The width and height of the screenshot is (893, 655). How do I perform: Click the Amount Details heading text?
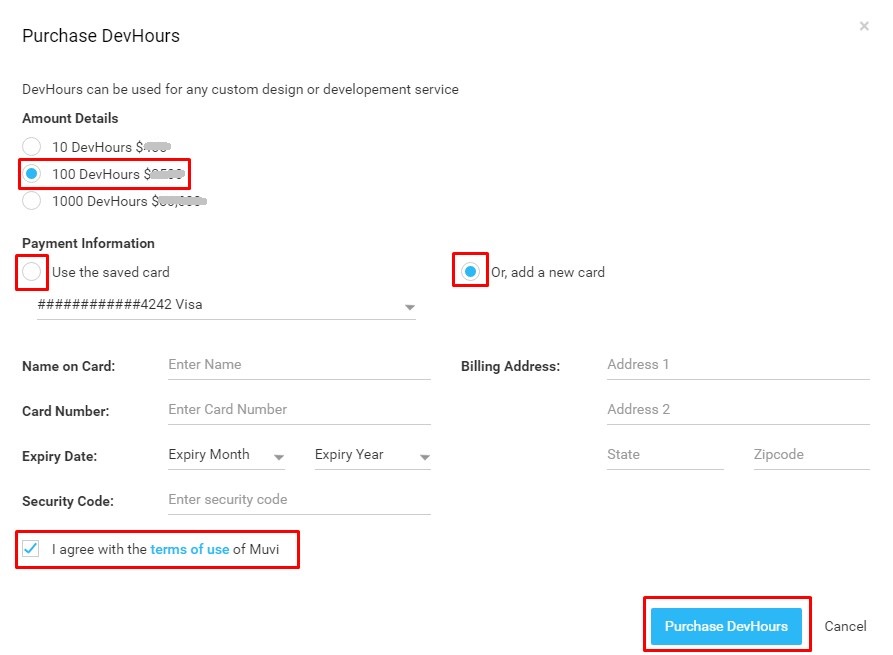coord(70,118)
